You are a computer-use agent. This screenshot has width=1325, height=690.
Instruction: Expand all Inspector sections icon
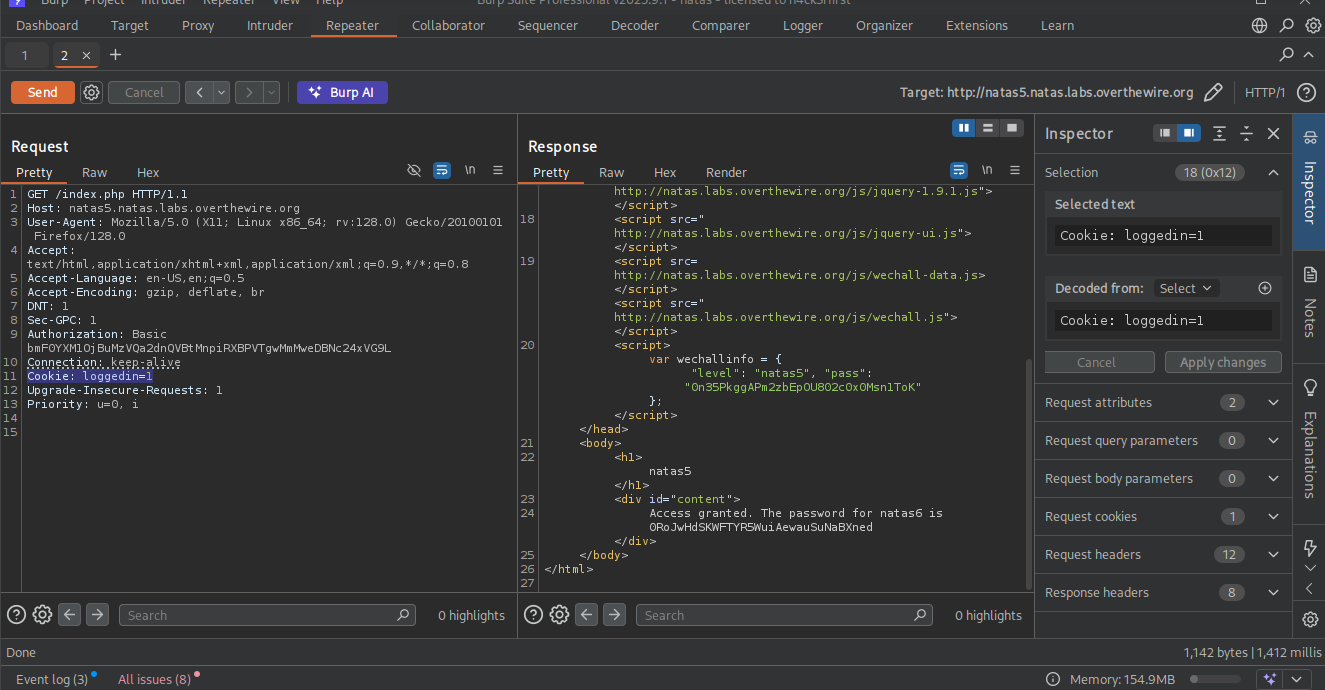tap(1220, 133)
